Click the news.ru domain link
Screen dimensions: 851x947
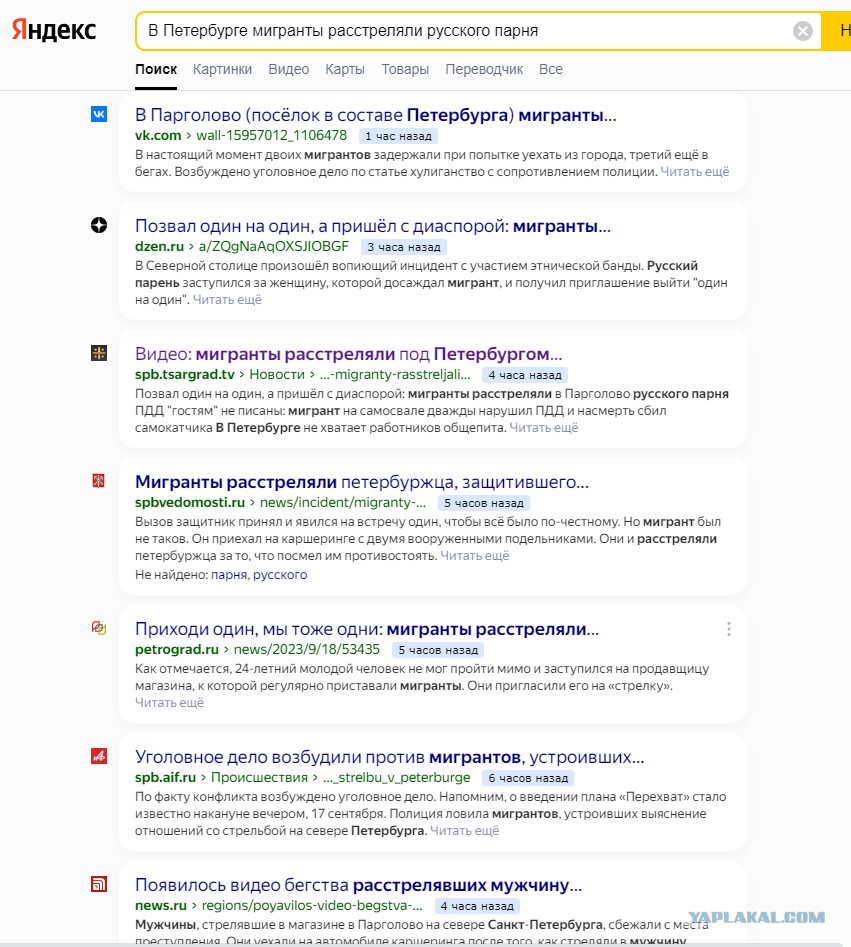point(161,906)
